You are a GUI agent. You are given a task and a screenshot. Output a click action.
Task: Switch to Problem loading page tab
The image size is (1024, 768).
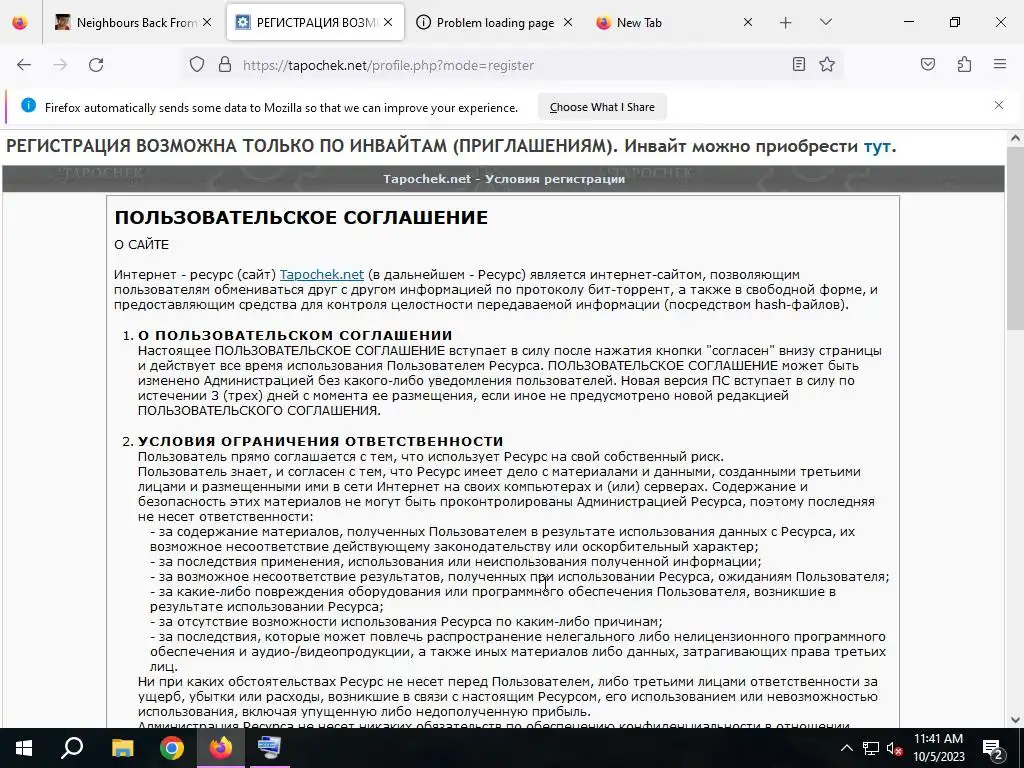pyautogui.click(x=494, y=23)
